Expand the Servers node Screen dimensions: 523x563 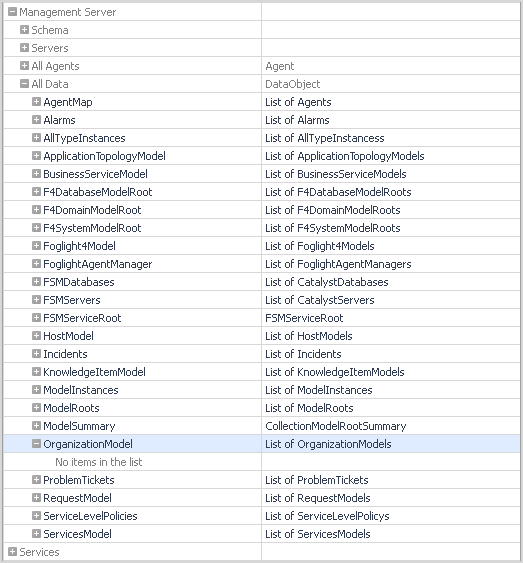coord(24,48)
